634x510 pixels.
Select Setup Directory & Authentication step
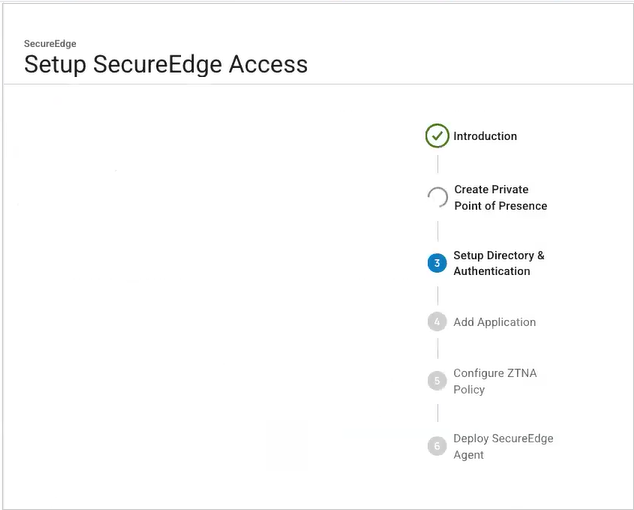pyautogui.click(x=498, y=263)
